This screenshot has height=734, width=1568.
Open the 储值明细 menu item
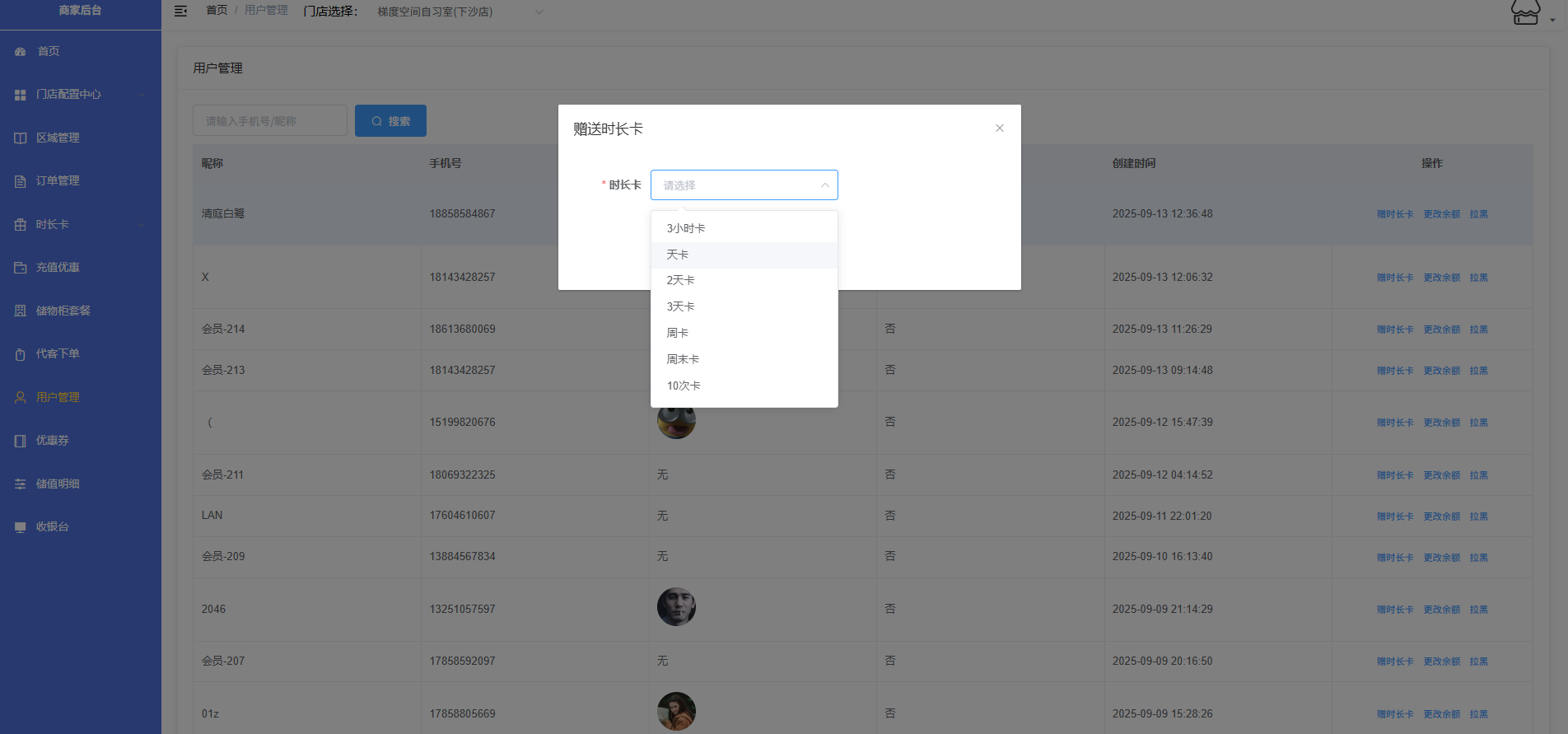[x=58, y=484]
